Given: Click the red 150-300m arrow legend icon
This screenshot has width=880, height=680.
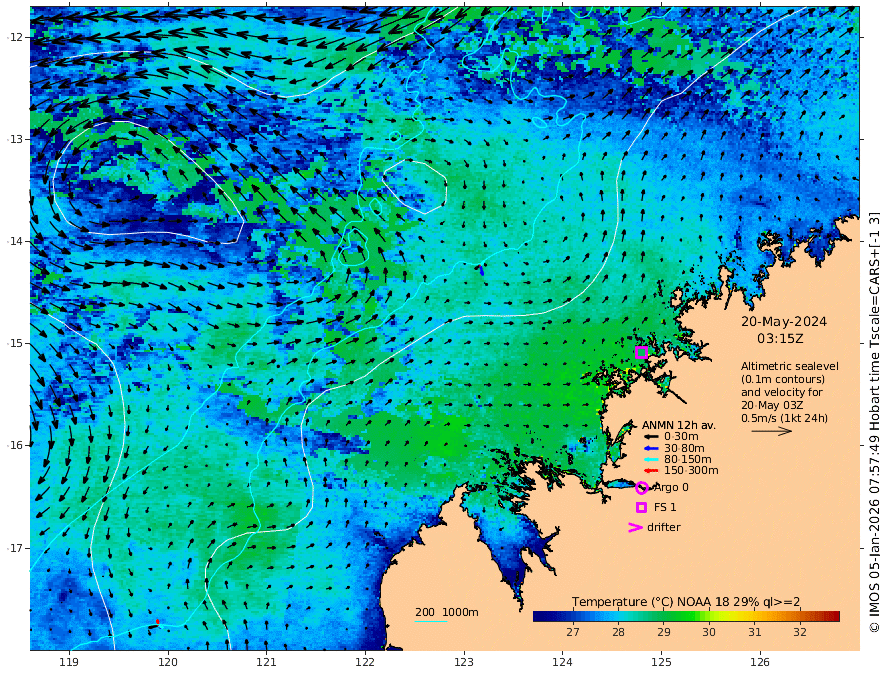Looking at the screenshot, I should 651,471.
